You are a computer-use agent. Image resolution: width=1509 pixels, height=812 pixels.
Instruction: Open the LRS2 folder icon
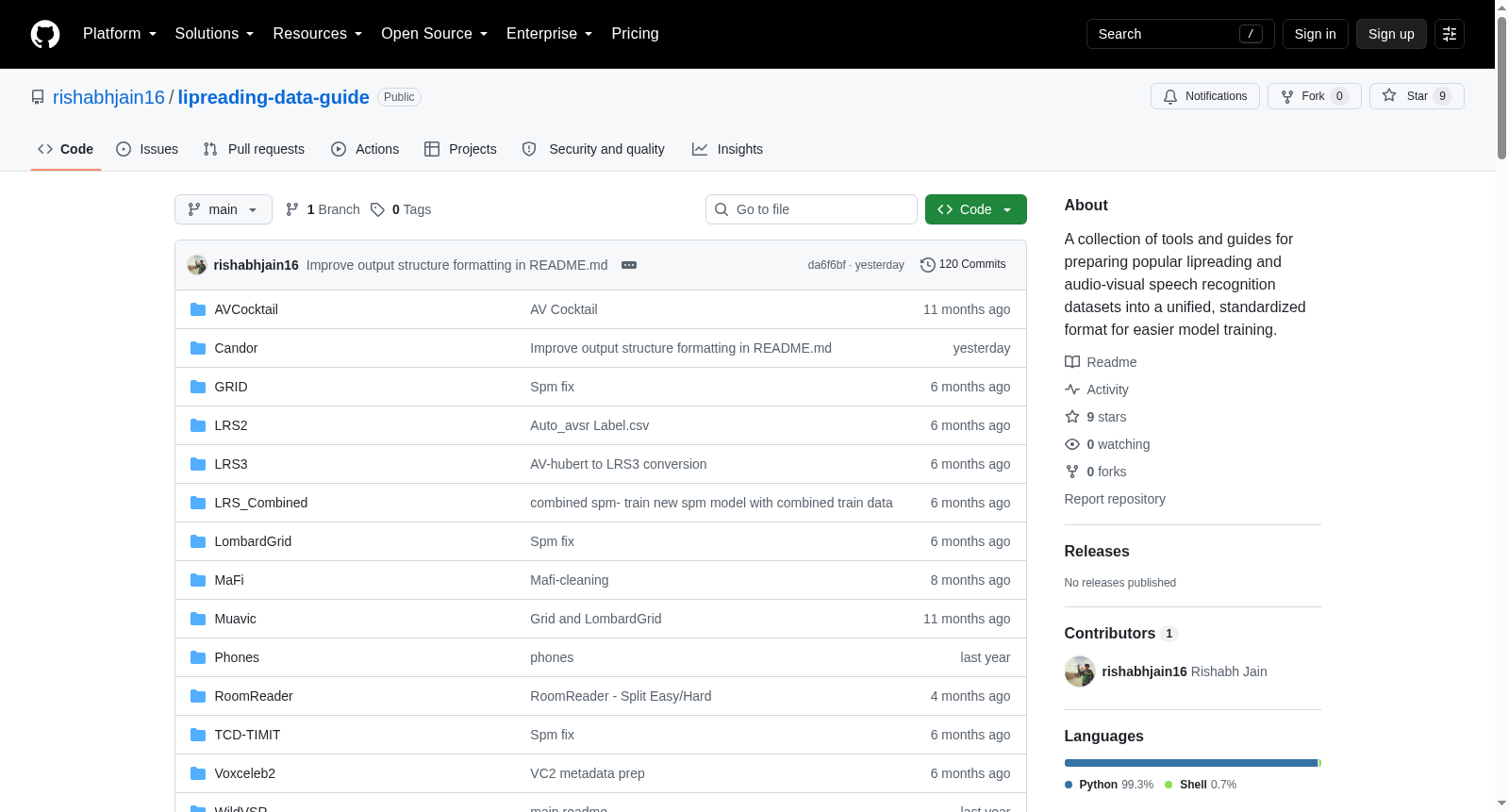198,425
